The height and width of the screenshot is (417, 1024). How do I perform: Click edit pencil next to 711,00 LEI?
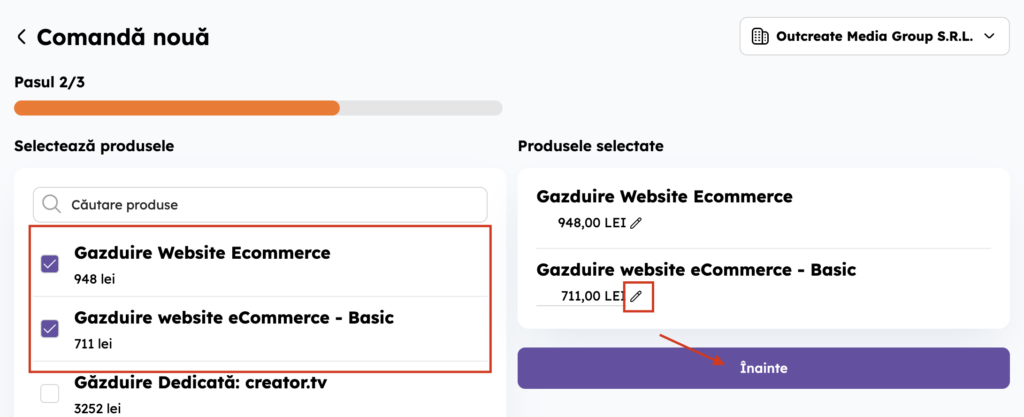tap(637, 296)
